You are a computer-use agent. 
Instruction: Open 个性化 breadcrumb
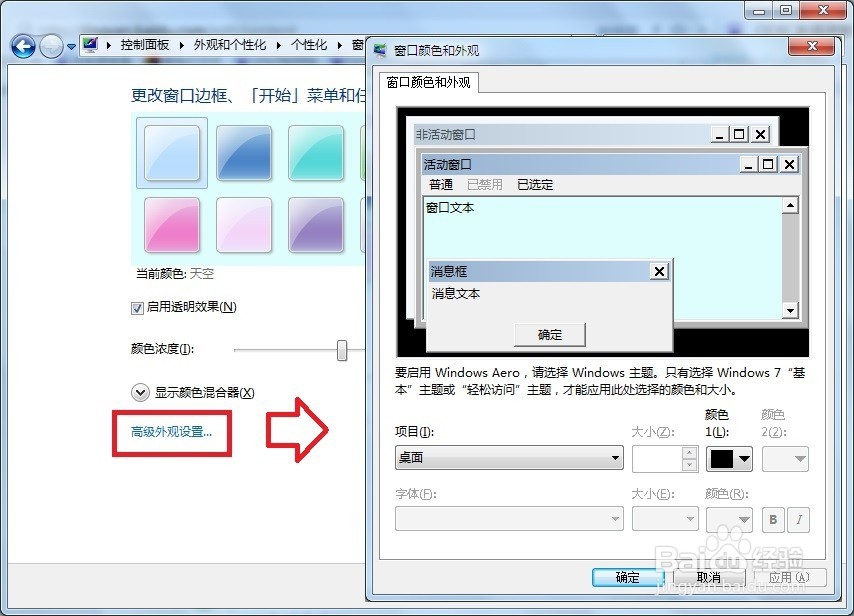pos(309,45)
